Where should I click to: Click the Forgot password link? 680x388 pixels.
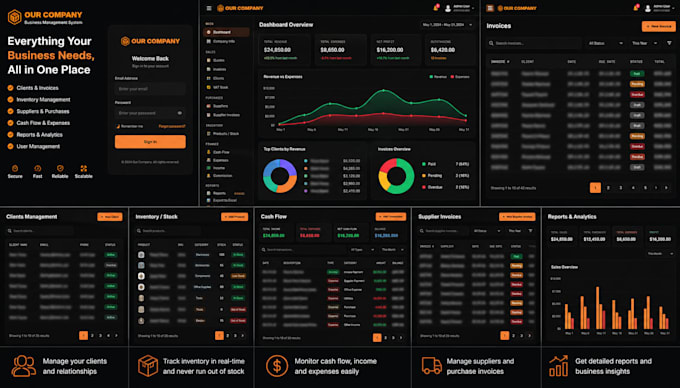pos(172,126)
